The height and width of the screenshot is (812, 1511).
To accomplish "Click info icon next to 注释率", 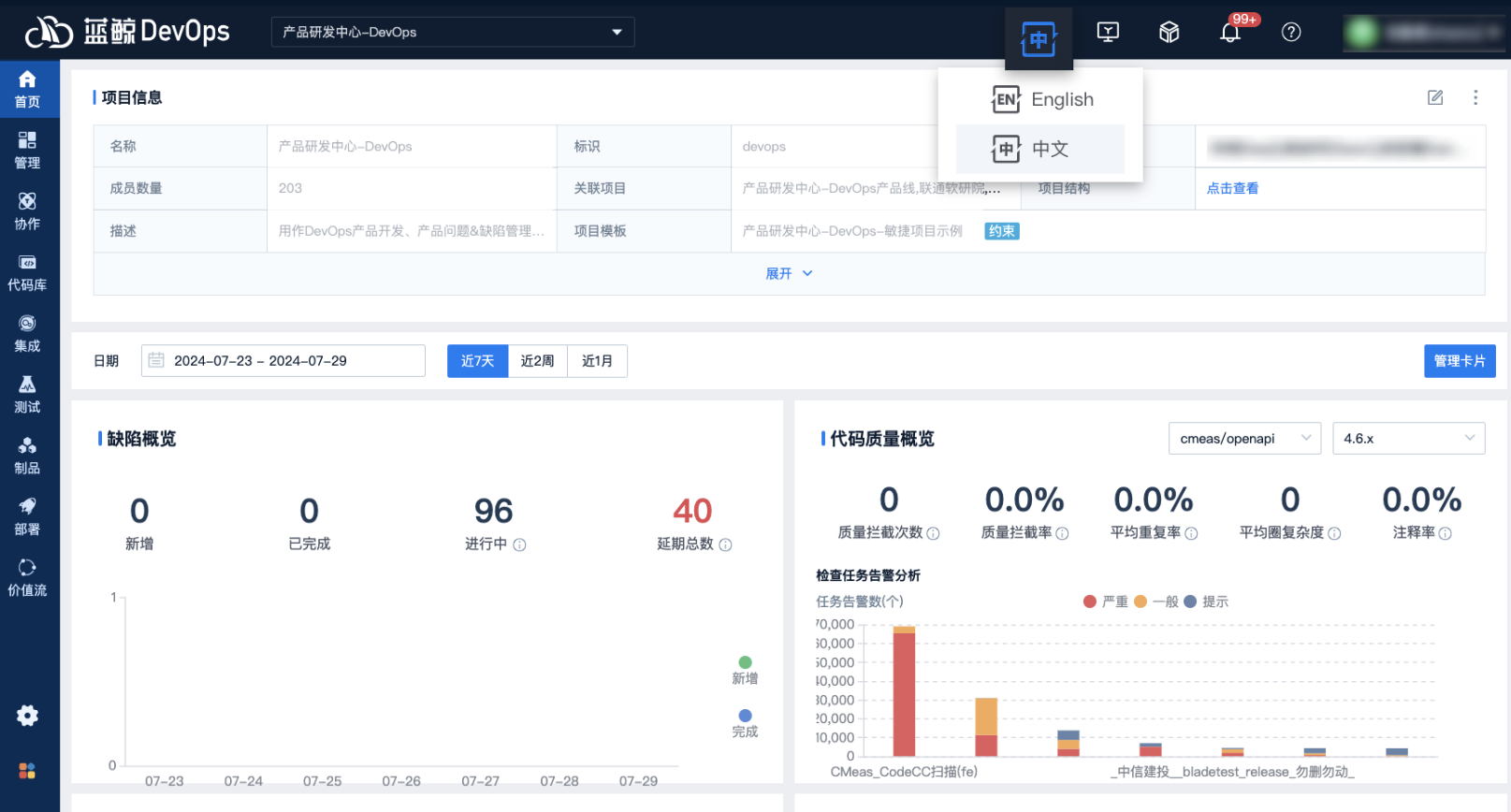I will click(1445, 533).
